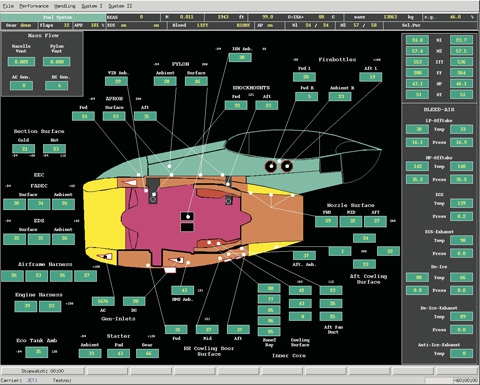Click the highlighted Fuel System header field
The width and height of the screenshot is (480, 385).
[53, 17]
